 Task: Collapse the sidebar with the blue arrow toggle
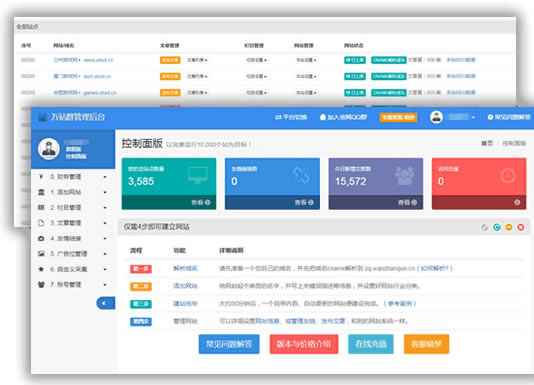(106, 303)
